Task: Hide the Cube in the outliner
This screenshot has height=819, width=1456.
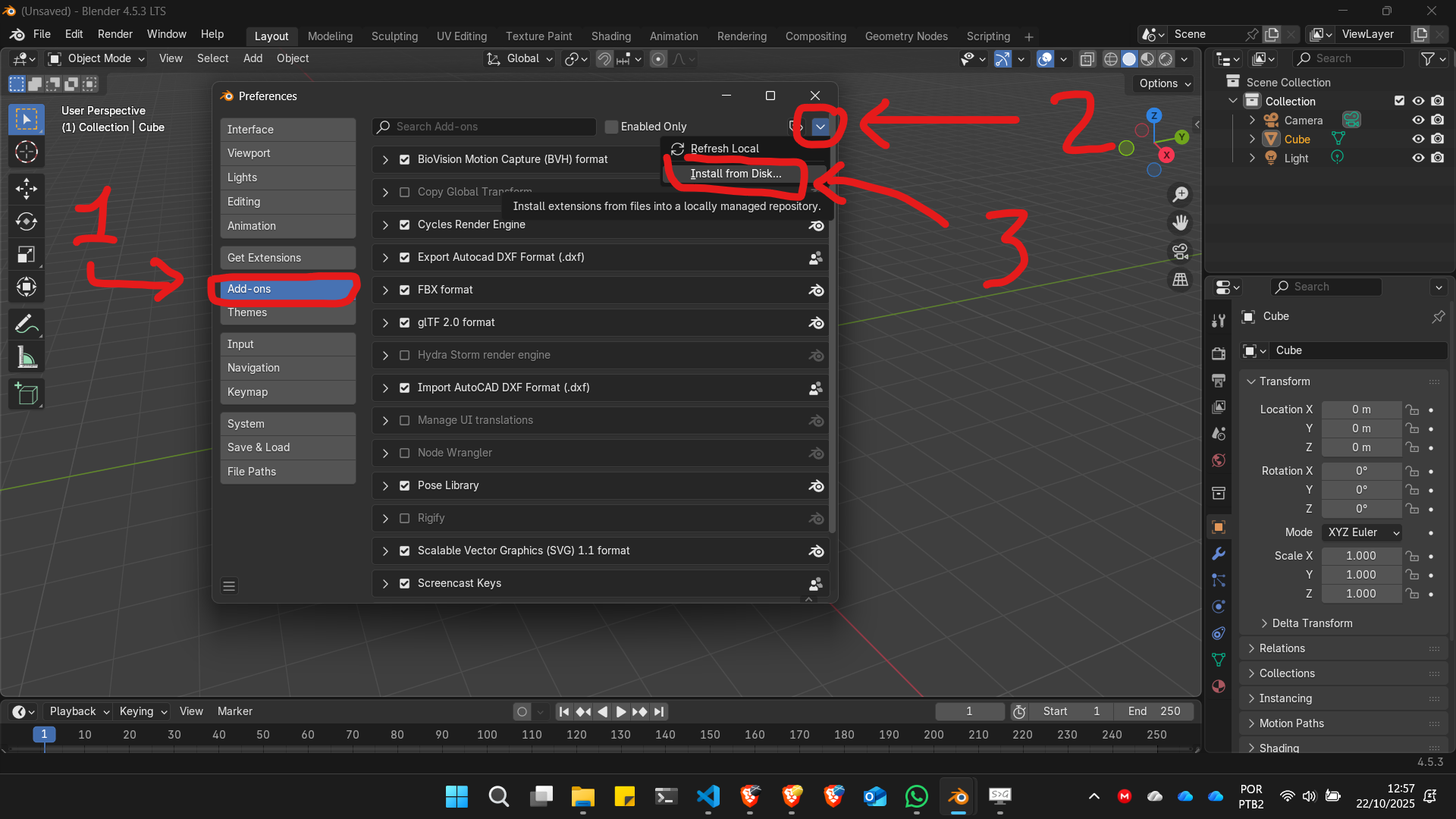Action: coord(1417,139)
